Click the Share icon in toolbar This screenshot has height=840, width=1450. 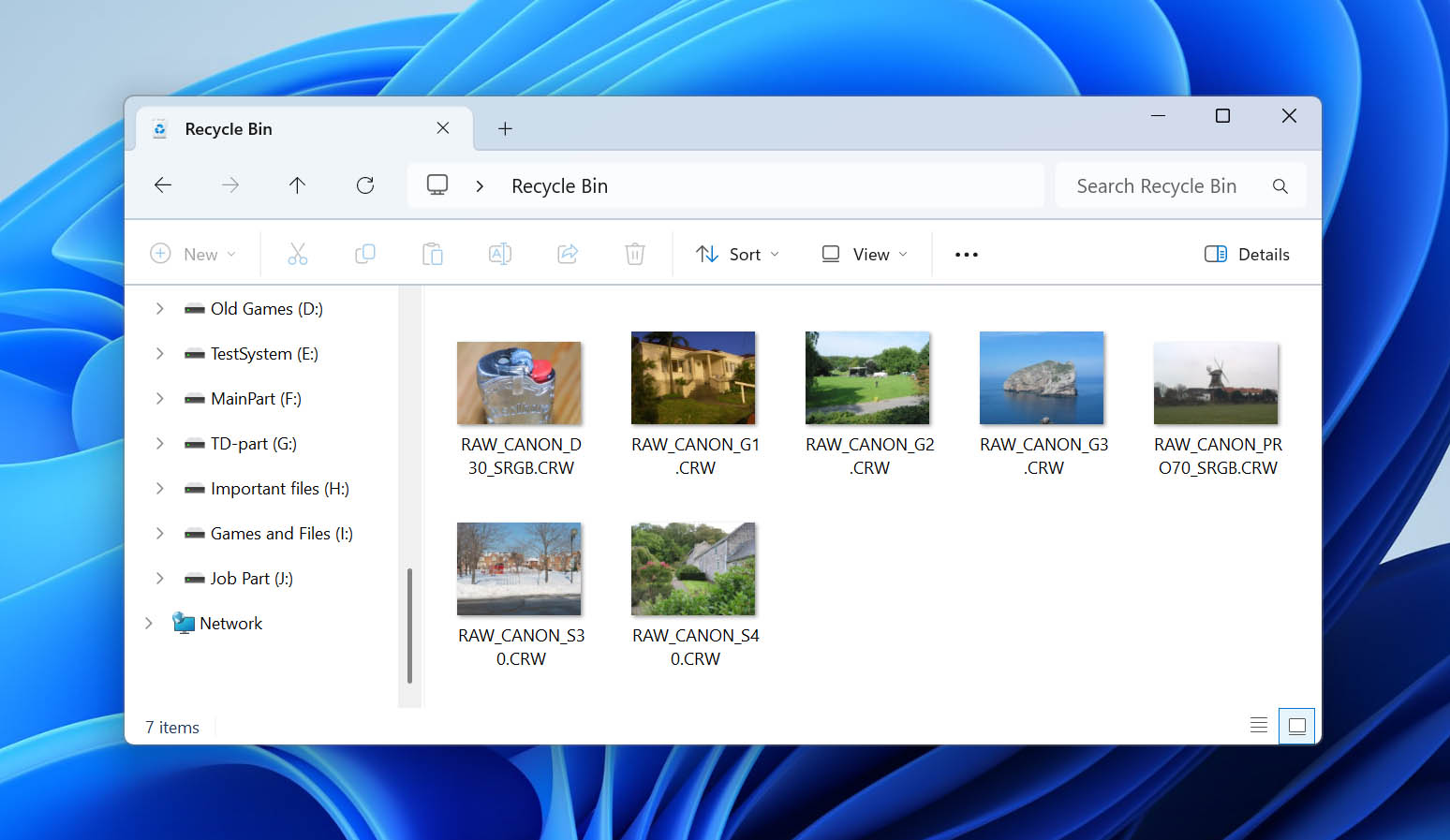tap(568, 254)
